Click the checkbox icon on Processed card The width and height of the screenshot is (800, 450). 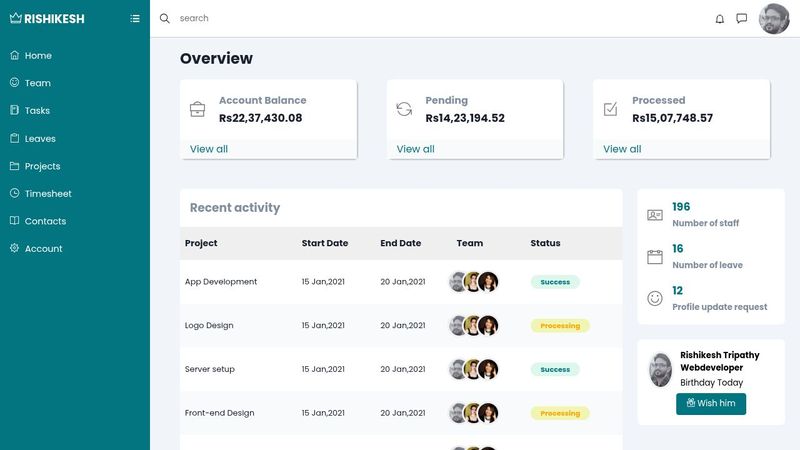(610, 109)
